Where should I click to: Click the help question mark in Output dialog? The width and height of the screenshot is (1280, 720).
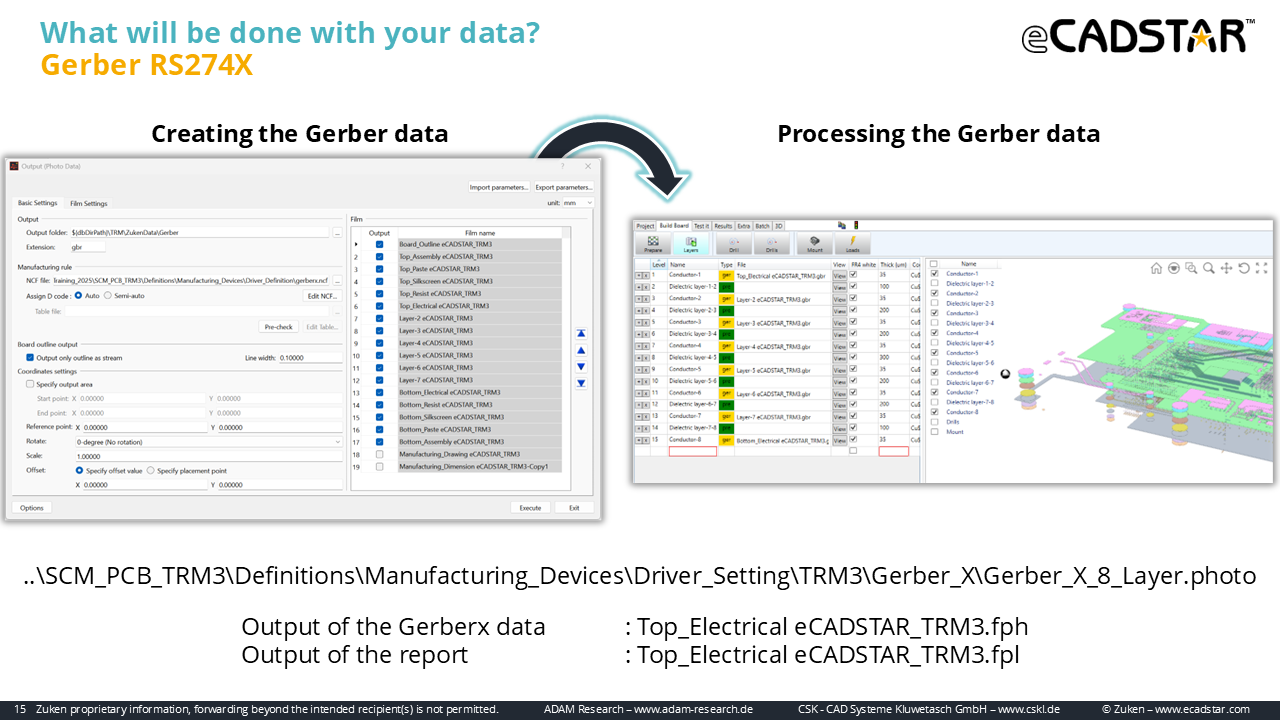tap(562, 166)
